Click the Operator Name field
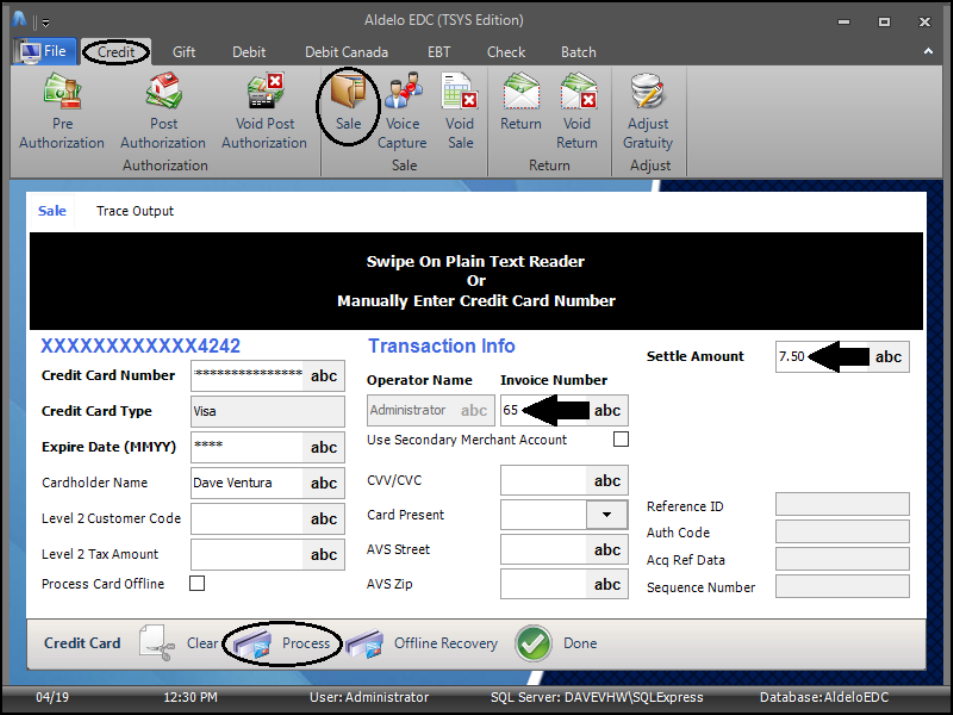The width and height of the screenshot is (953, 715). coord(430,410)
